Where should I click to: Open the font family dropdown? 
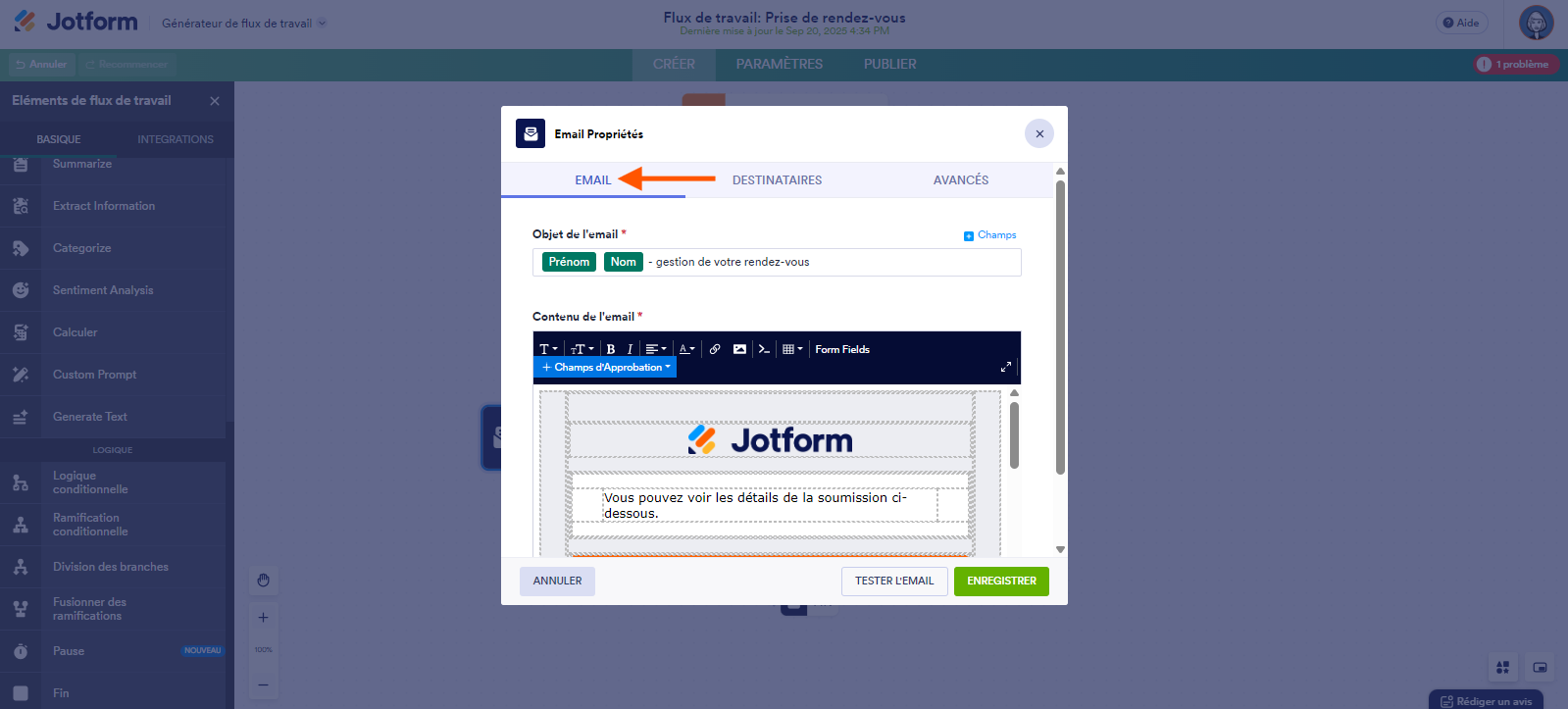coord(548,349)
